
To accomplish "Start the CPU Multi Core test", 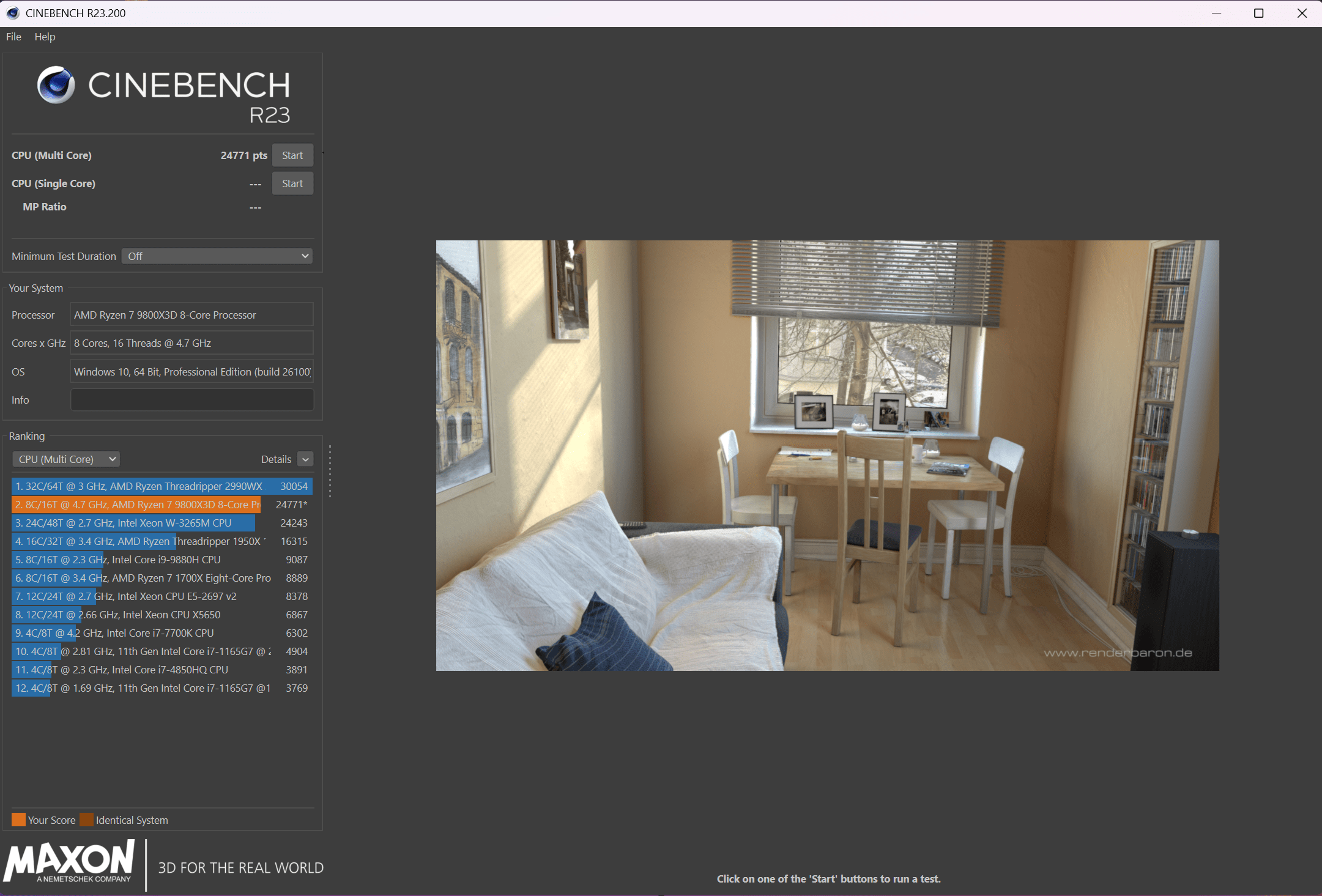I will click(292, 155).
